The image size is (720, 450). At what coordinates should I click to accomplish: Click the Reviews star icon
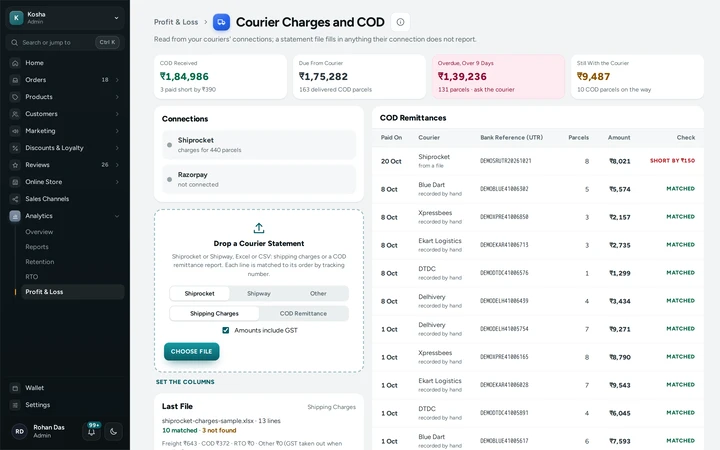[x=15, y=165]
